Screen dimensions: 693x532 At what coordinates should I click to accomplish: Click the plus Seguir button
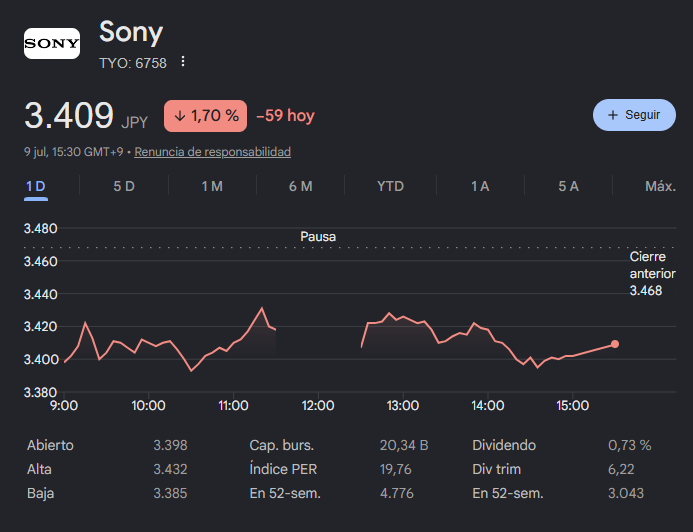pos(634,115)
